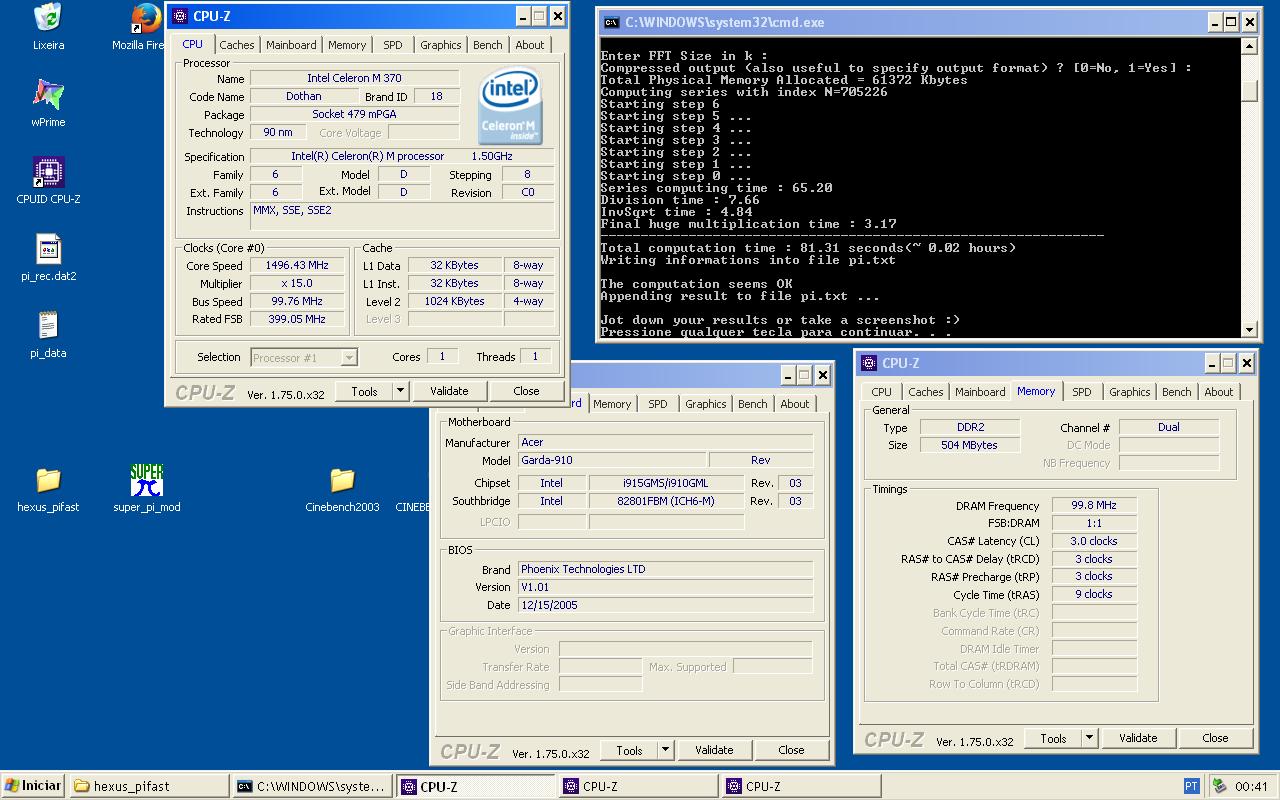Select the CPU tab in Memory window
This screenshot has height=800, width=1280.
pyautogui.click(x=881, y=392)
